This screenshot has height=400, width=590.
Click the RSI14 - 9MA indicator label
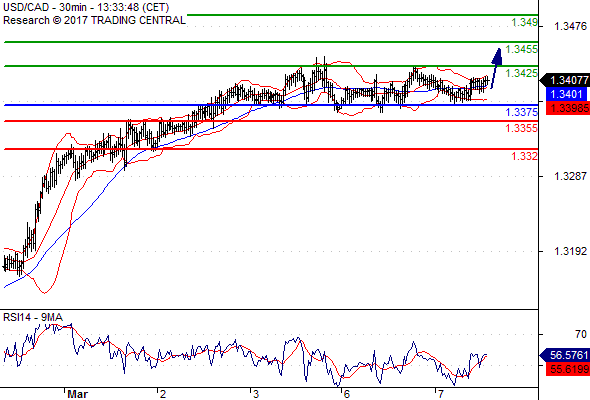(x=33, y=317)
